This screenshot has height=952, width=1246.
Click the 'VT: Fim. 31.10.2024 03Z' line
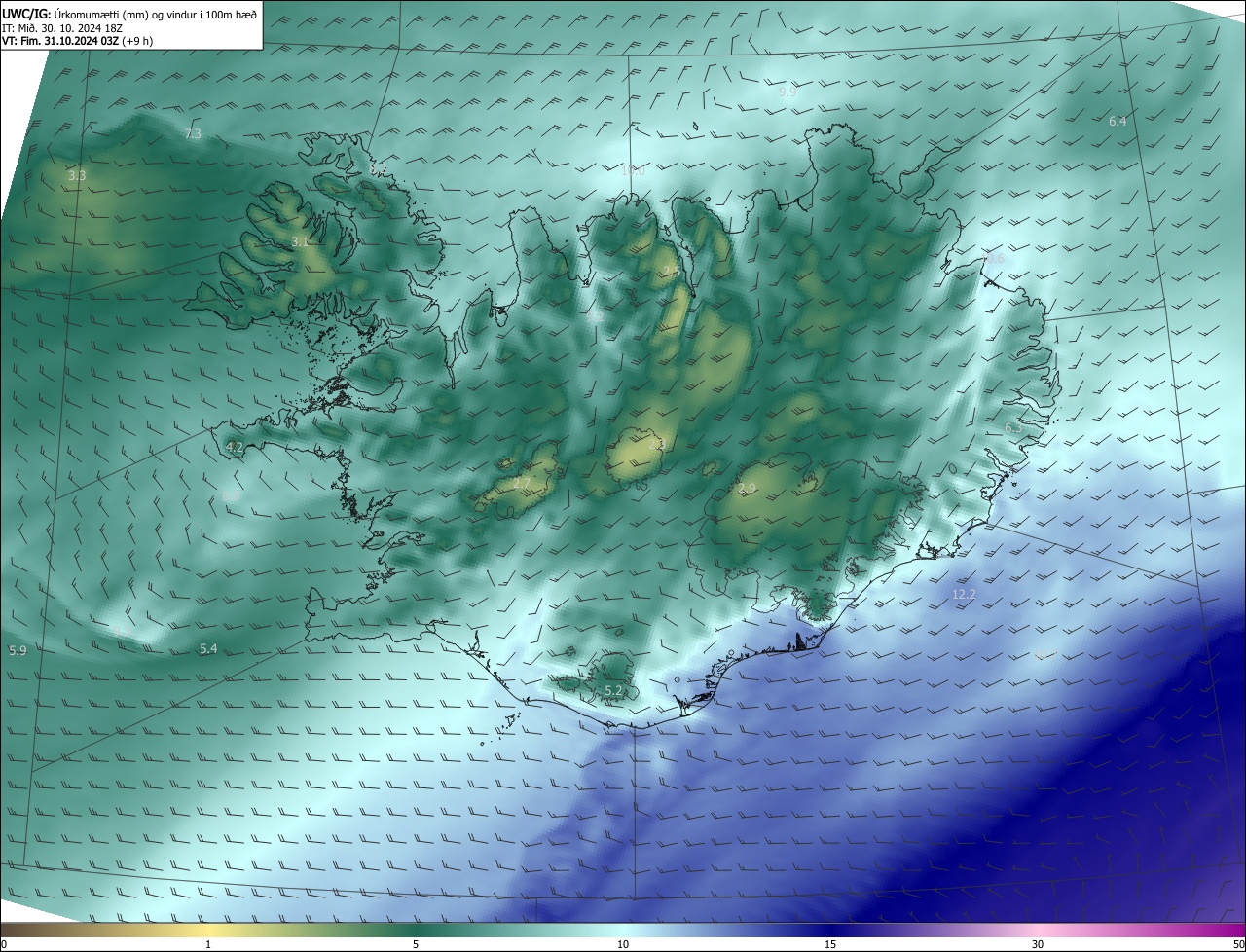(59, 41)
